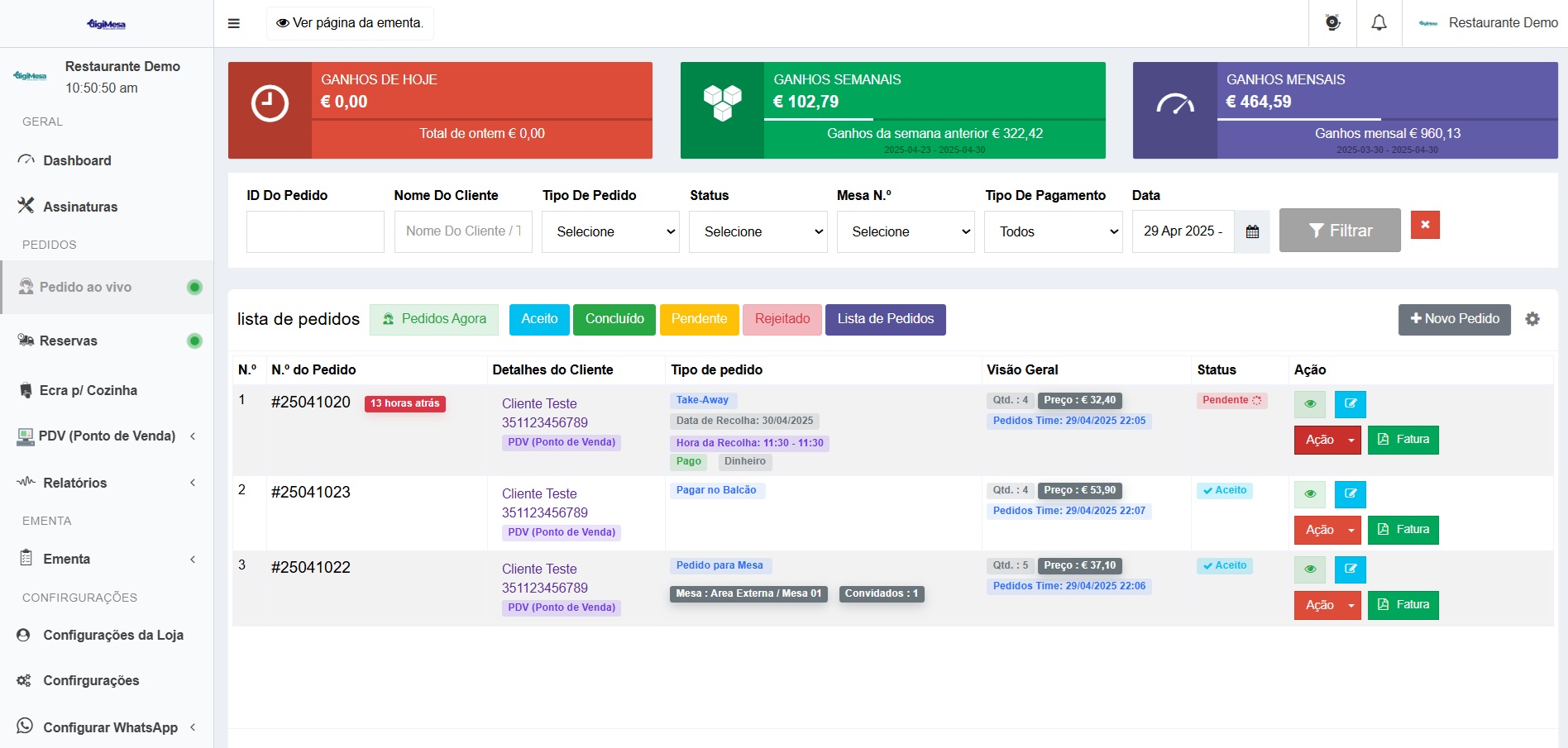The image size is (1568, 748).
Task: Open the Status filter dropdown
Action: pyautogui.click(x=758, y=232)
